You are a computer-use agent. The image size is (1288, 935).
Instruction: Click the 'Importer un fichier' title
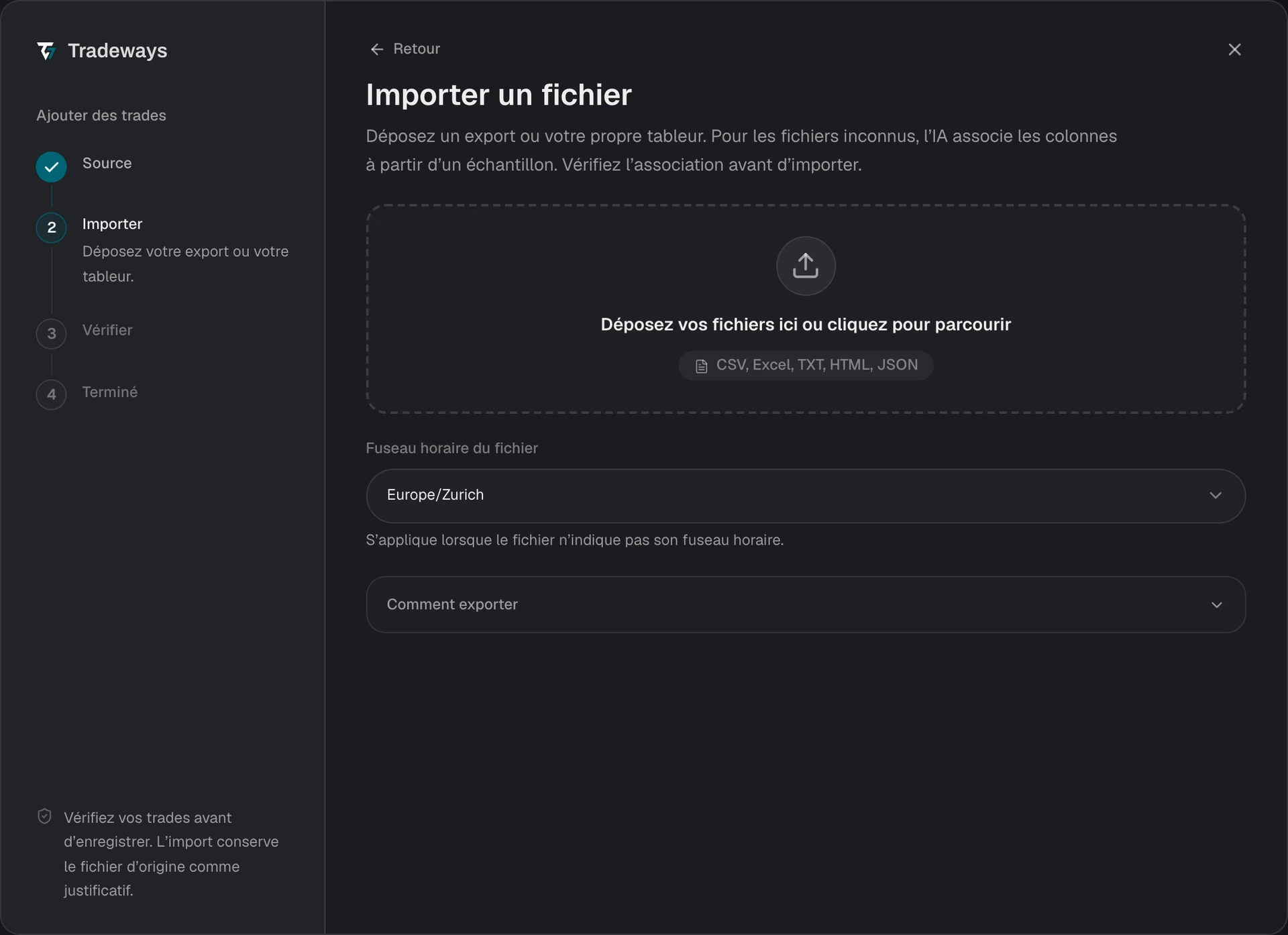[498, 95]
